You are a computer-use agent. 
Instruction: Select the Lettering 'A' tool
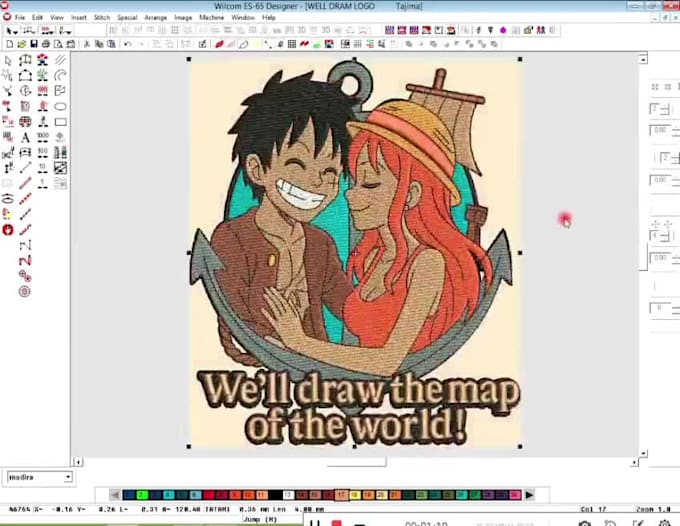click(25, 138)
